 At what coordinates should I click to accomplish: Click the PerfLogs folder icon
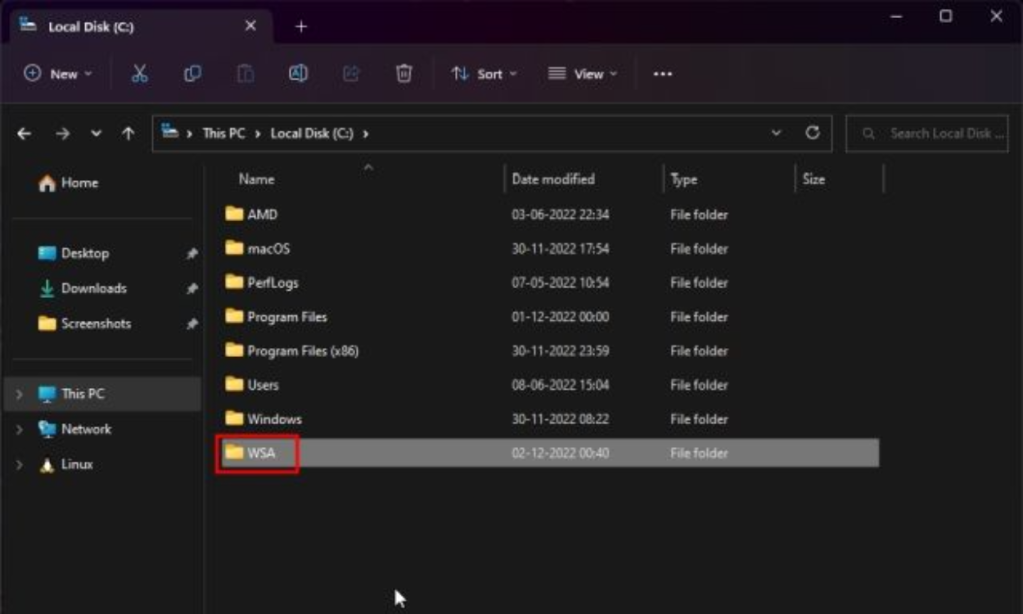click(234, 282)
